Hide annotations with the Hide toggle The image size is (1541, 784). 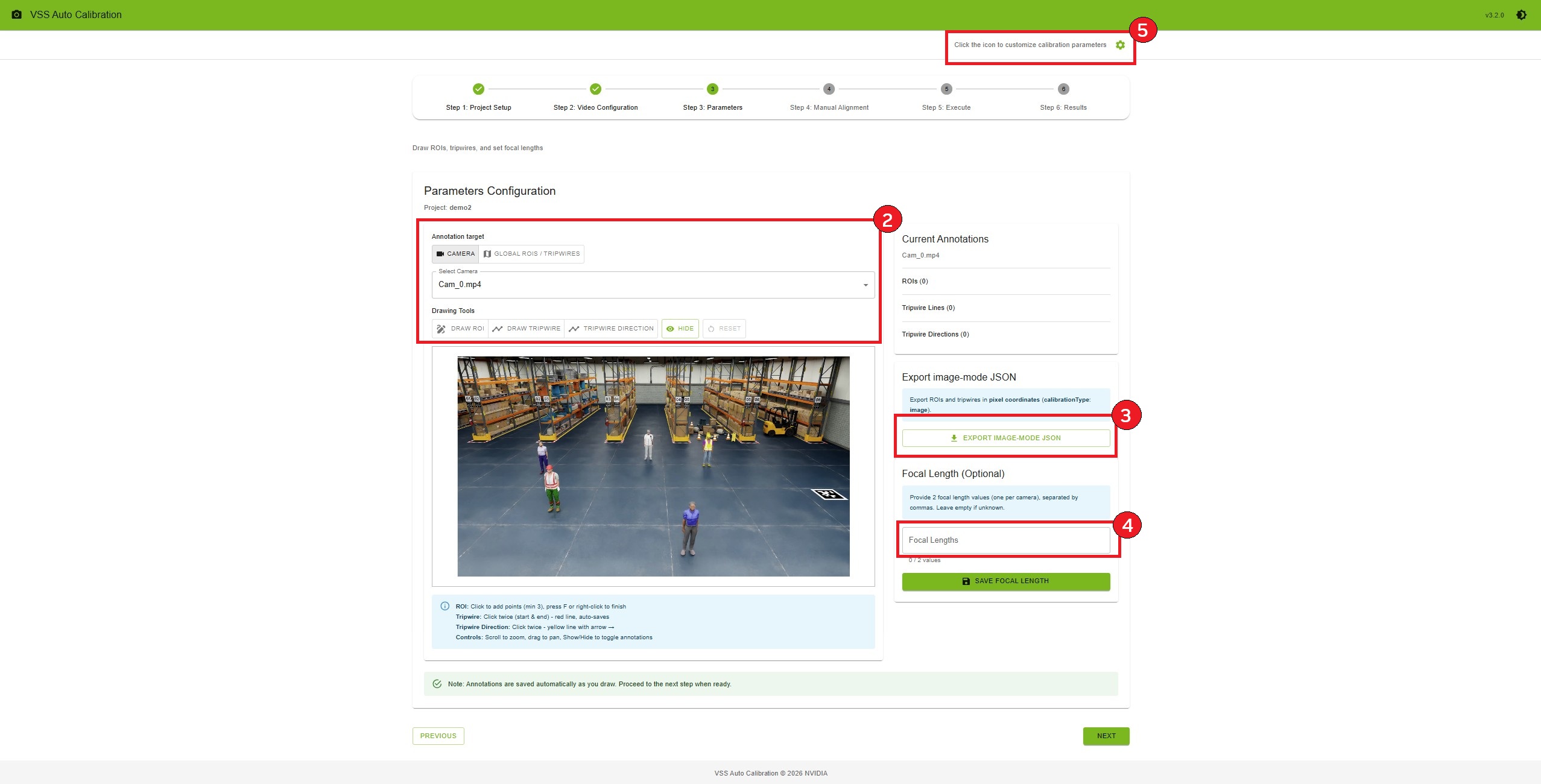[680, 329]
